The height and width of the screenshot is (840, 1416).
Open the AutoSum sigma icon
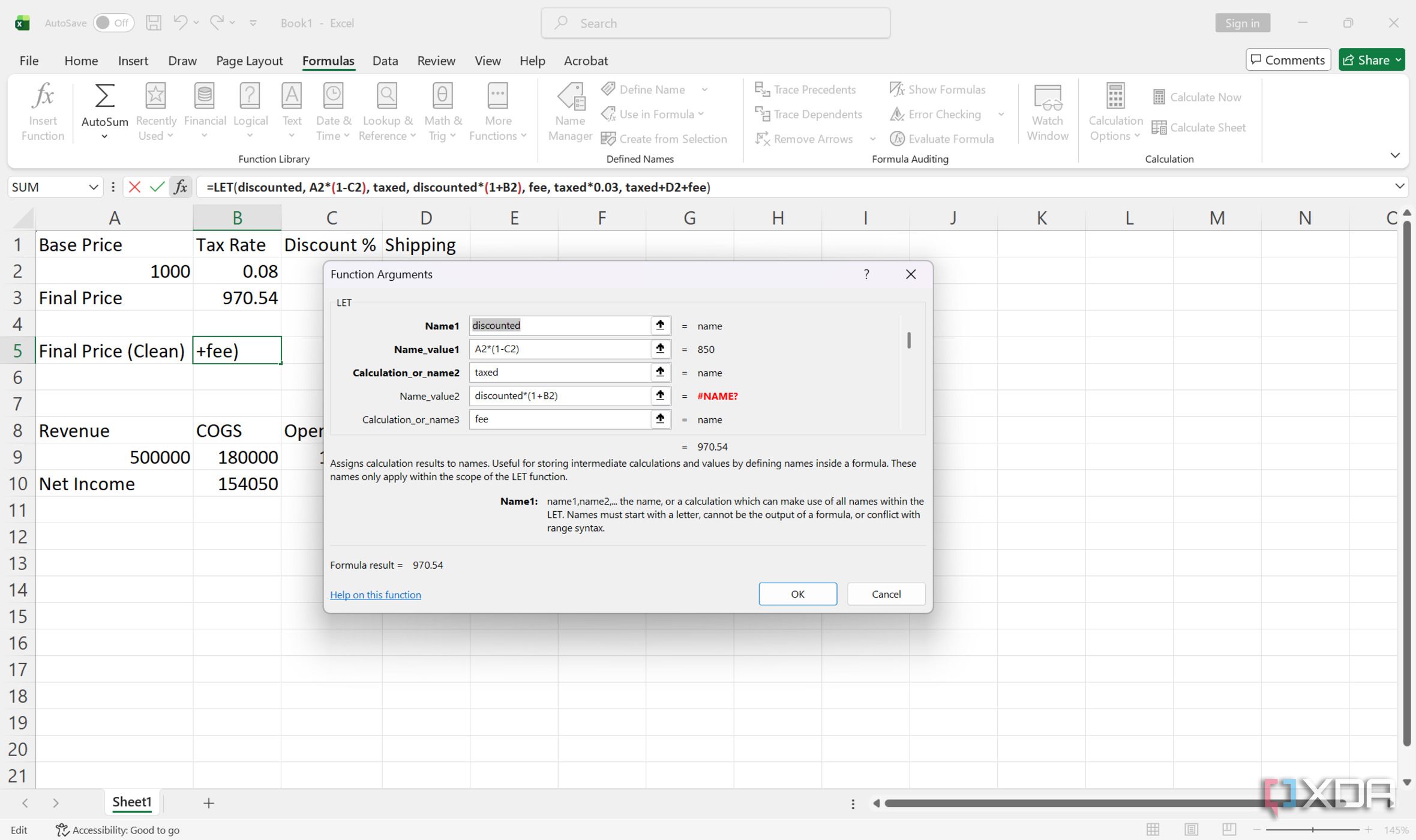[104, 95]
